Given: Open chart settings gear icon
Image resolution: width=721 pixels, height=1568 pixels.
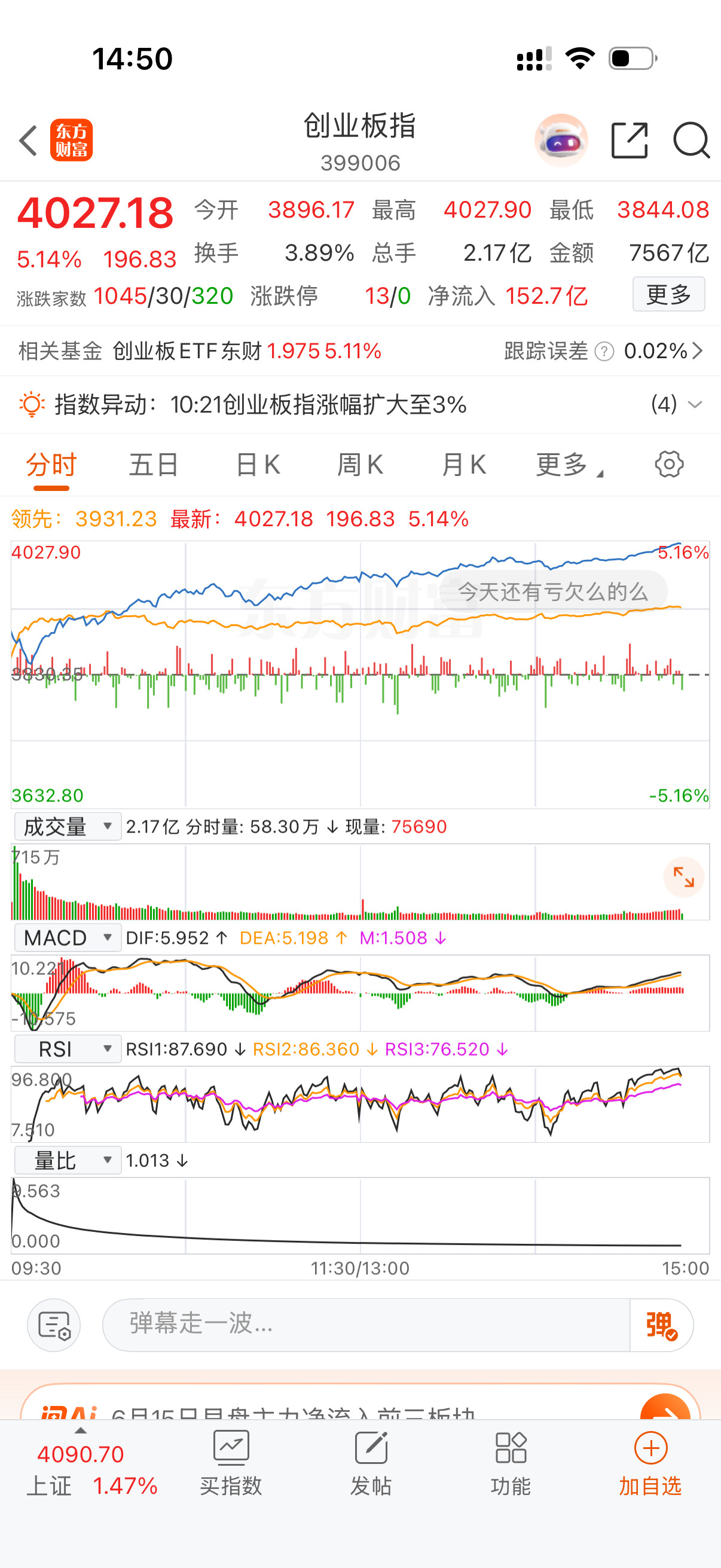Looking at the screenshot, I should coord(669,465).
